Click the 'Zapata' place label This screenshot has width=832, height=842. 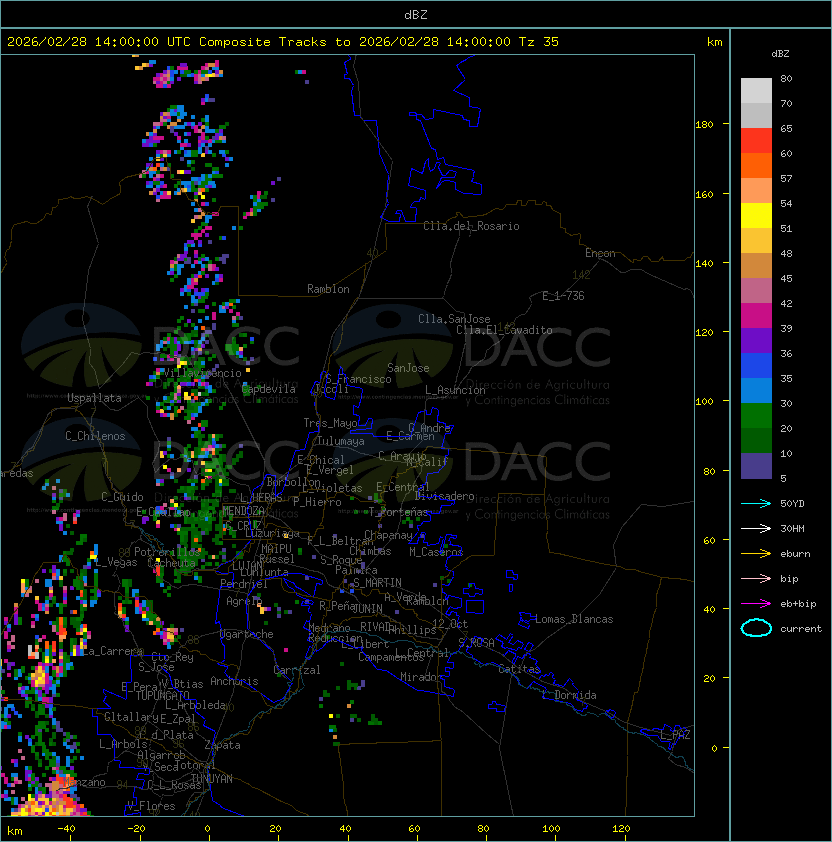point(222,745)
